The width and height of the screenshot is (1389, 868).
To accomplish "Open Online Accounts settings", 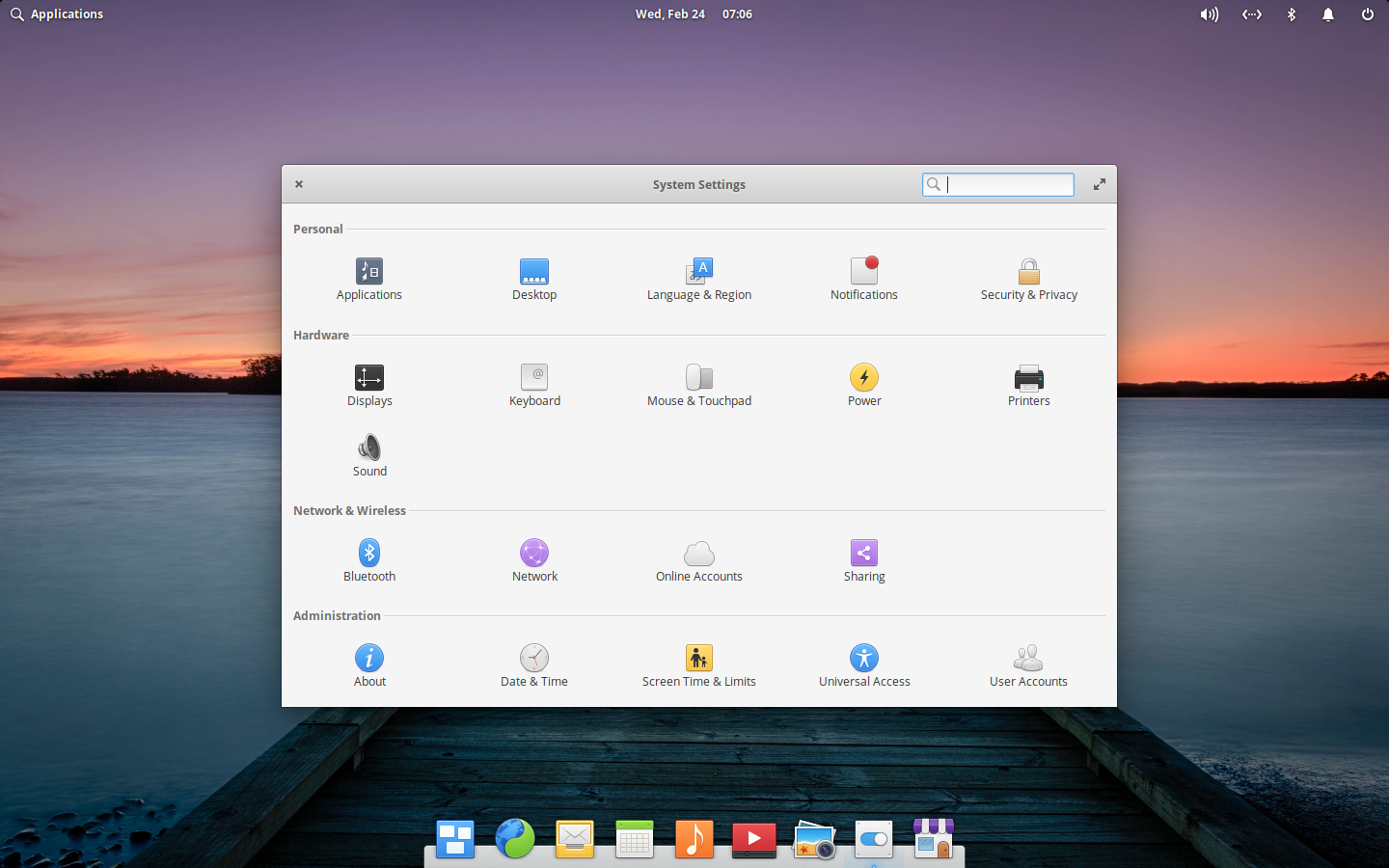I will [699, 559].
